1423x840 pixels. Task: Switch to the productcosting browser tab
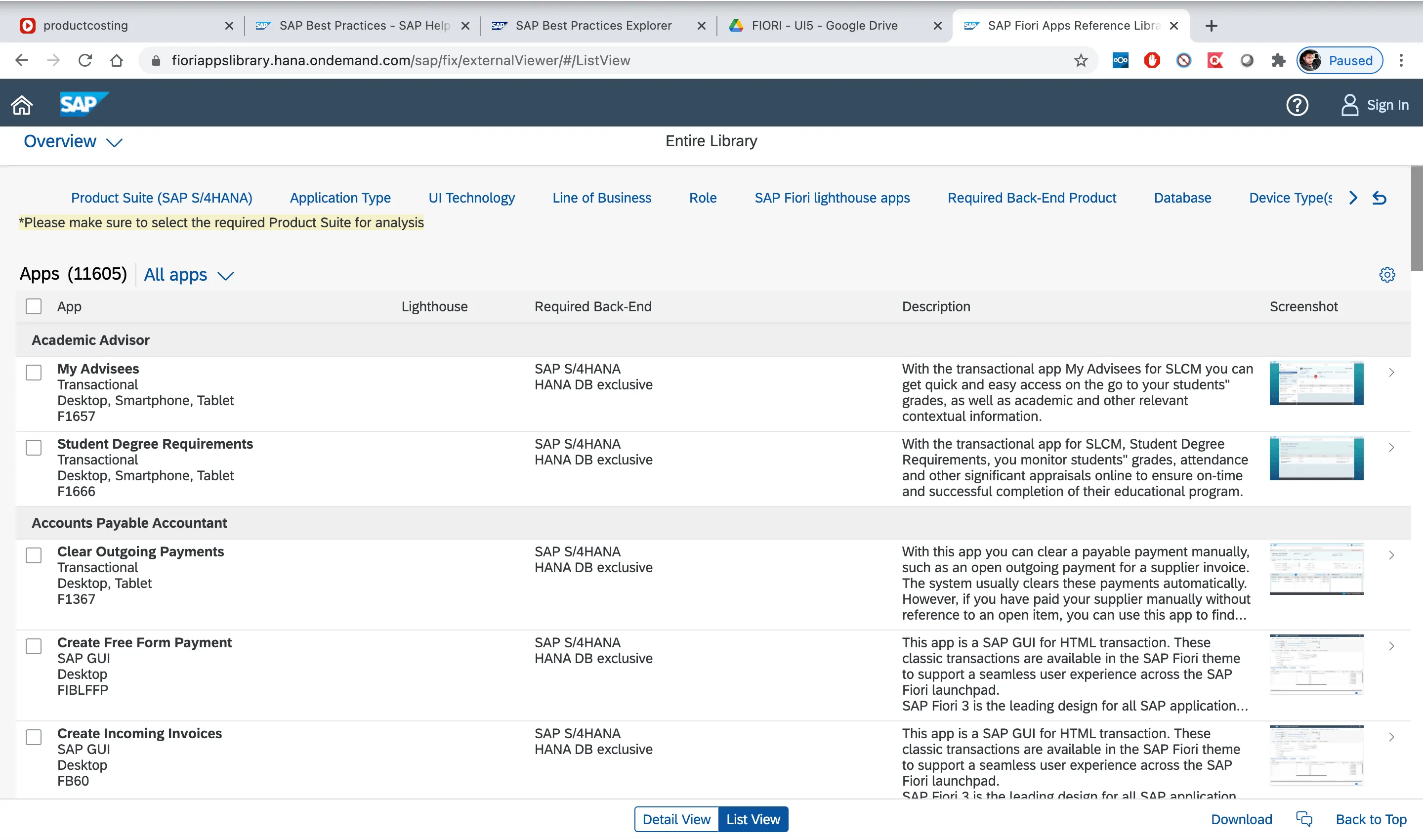click(126, 26)
